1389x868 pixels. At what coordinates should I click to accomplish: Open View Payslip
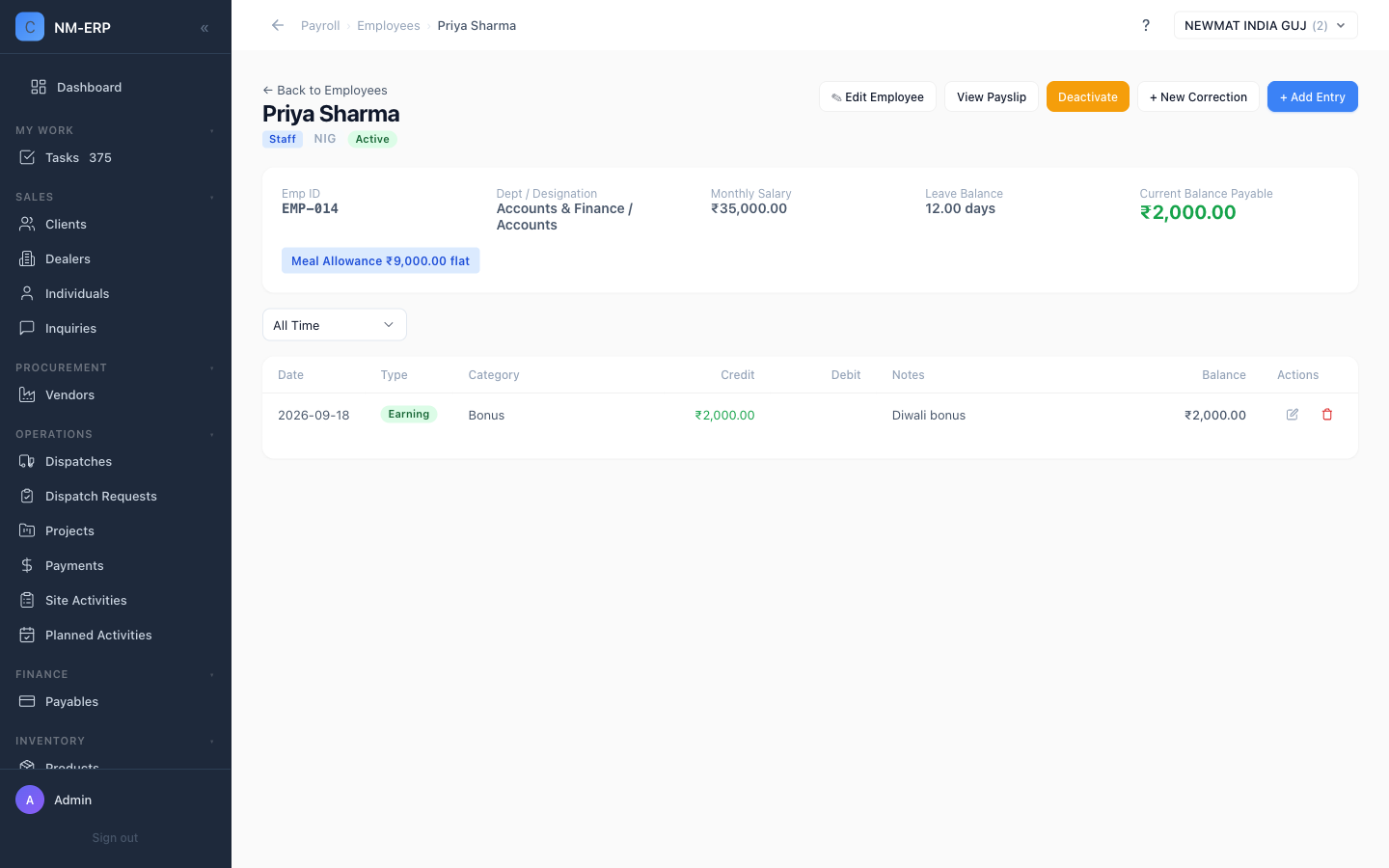992,96
